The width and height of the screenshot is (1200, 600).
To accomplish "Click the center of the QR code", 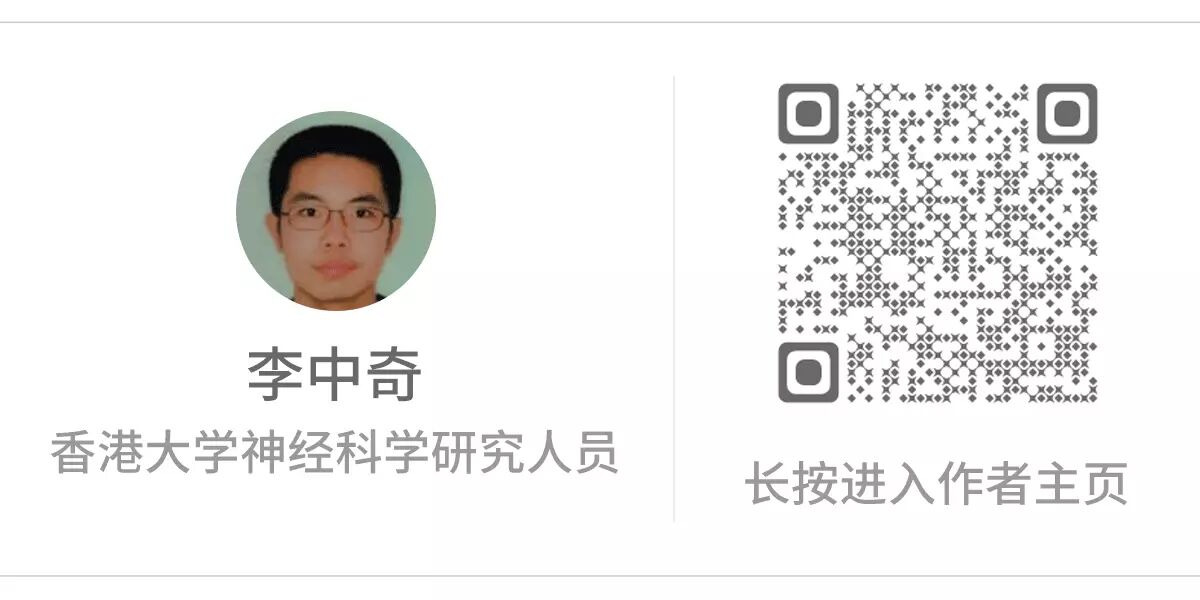I will 938,243.
